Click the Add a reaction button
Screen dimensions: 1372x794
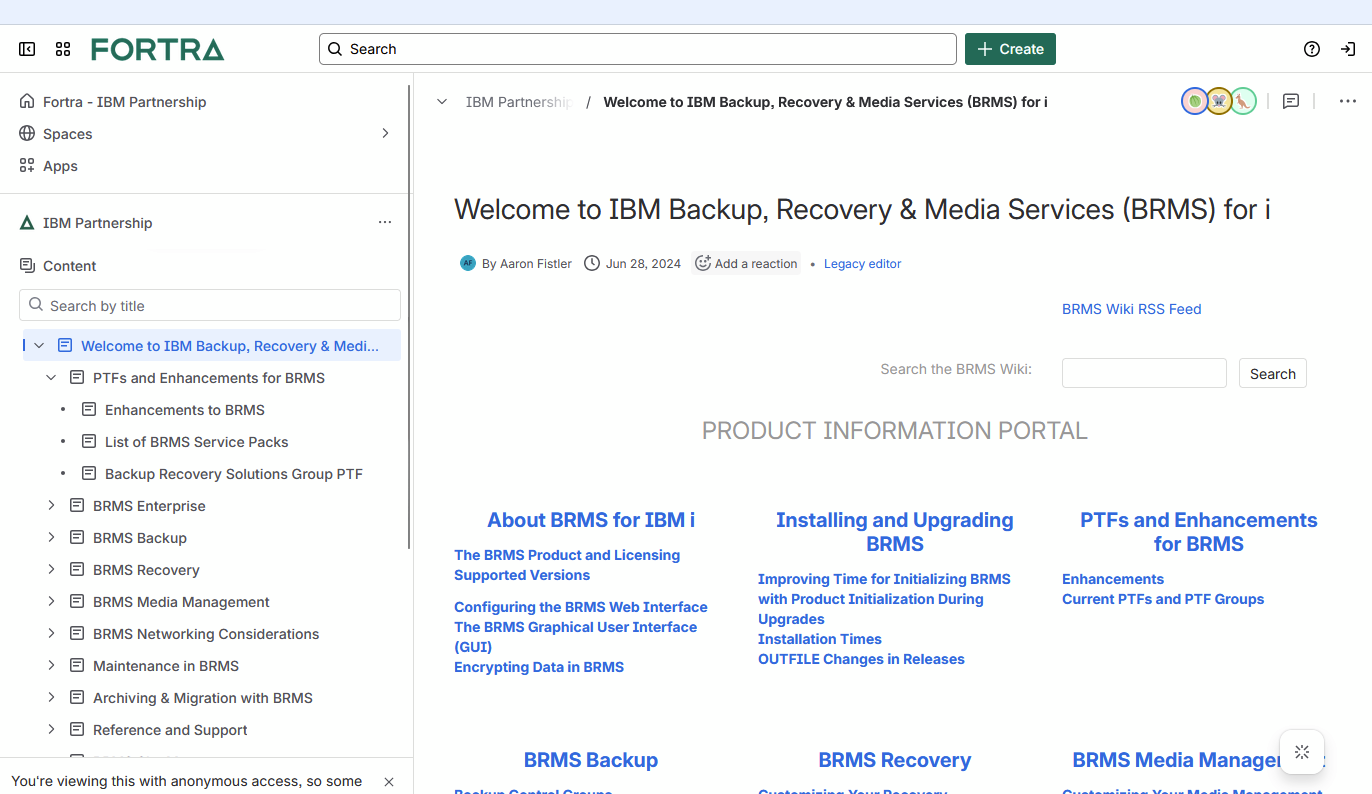(x=747, y=263)
